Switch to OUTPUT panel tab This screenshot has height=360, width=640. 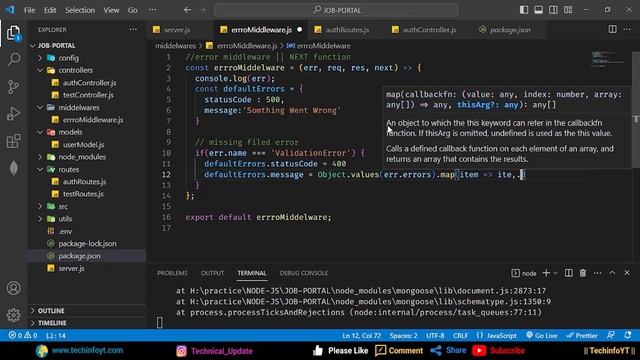pyautogui.click(x=212, y=273)
